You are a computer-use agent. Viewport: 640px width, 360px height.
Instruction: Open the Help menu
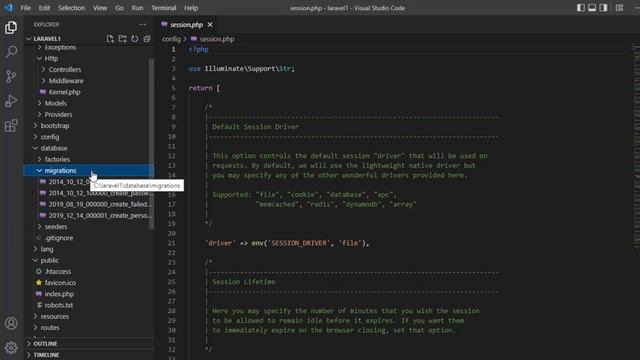[191, 8]
